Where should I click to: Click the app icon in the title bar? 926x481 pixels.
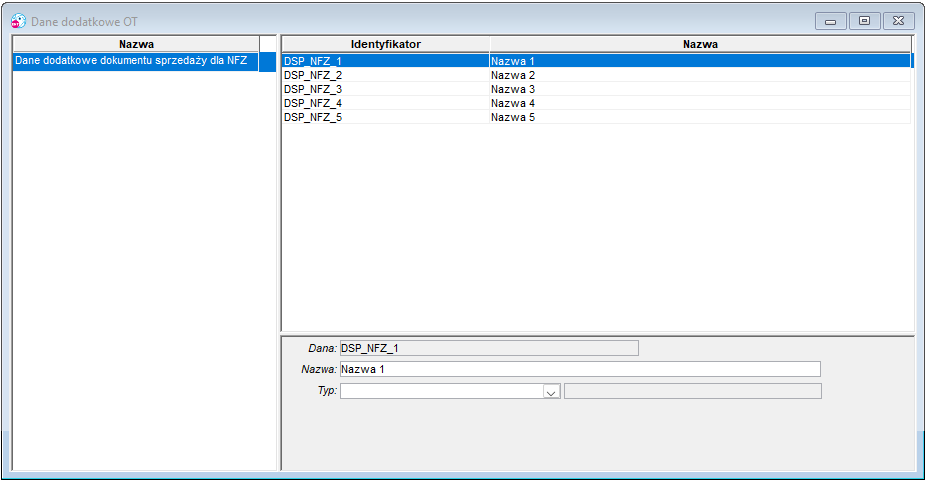tap(18, 21)
